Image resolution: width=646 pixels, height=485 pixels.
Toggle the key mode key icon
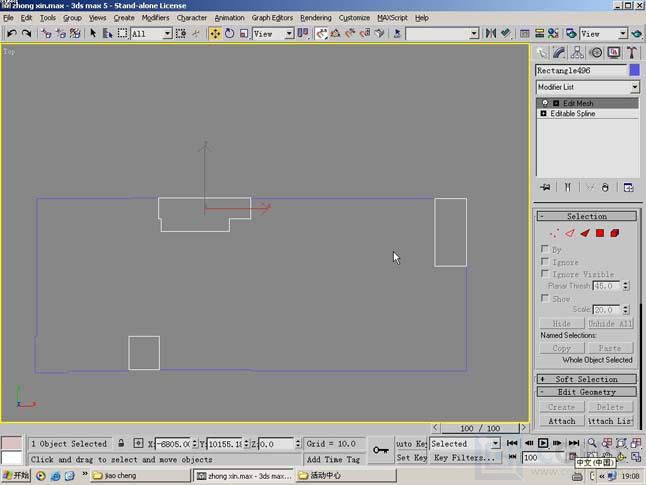coord(380,450)
